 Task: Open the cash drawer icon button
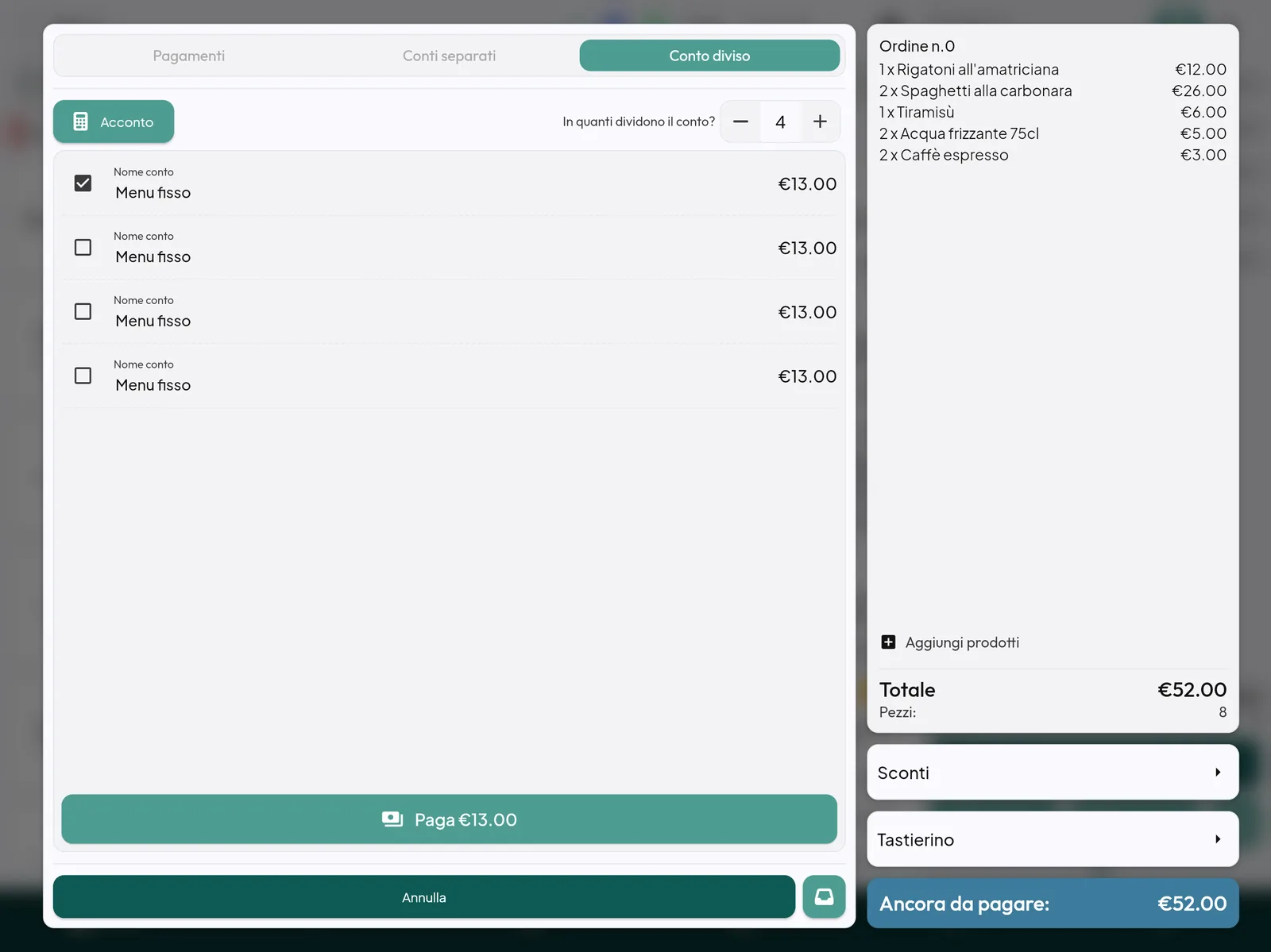(824, 897)
